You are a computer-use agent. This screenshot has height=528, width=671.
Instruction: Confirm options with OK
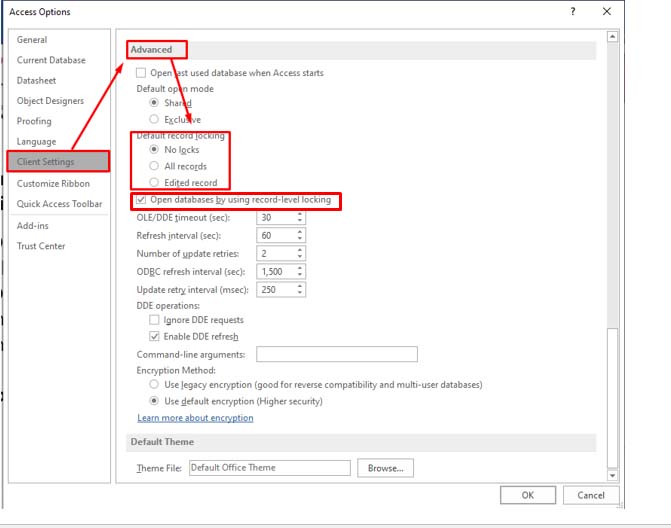(528, 495)
